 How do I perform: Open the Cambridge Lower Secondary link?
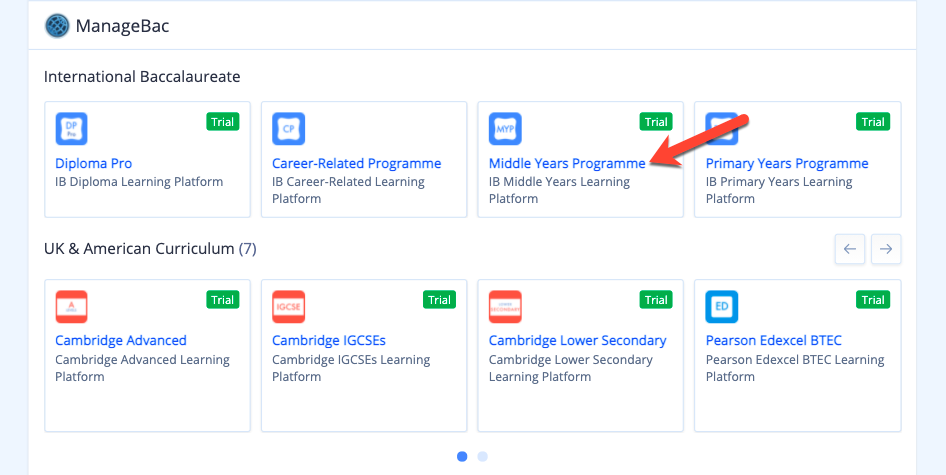point(577,340)
